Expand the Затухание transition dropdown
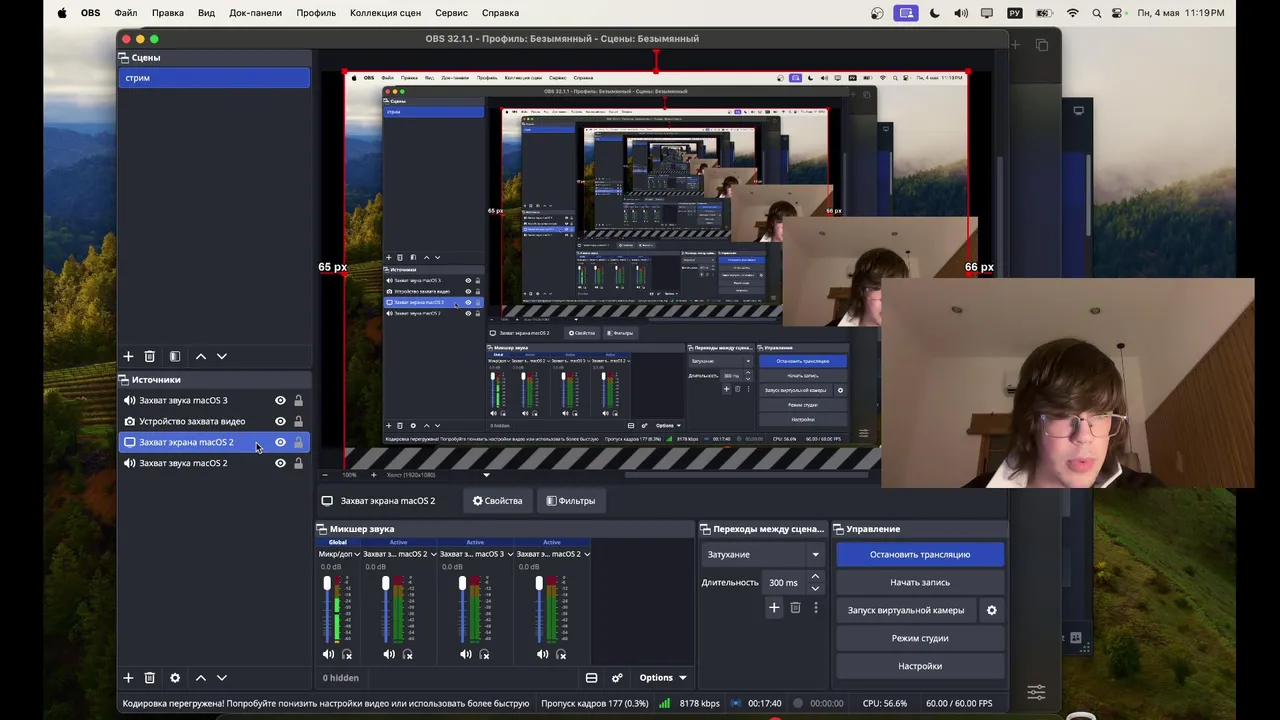 point(763,554)
